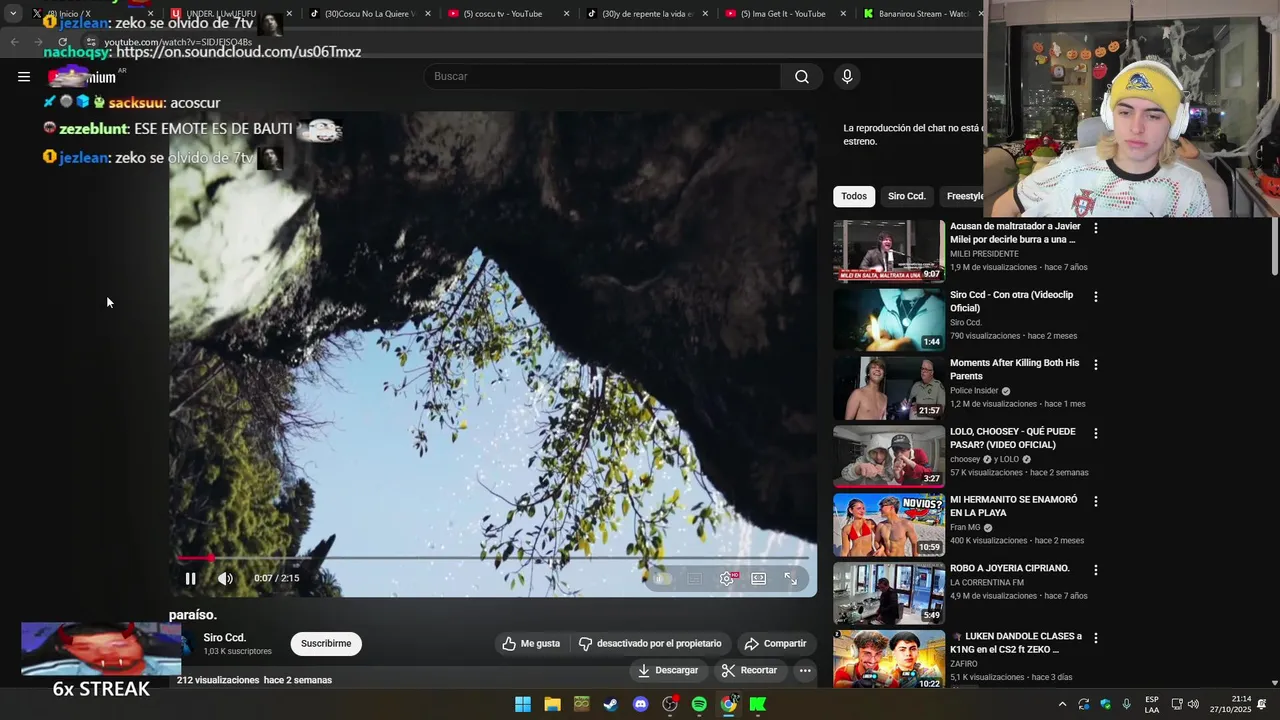Screen dimensions: 1280x720
Task: Subscribe with the Suscribirme button
Action: tap(326, 643)
